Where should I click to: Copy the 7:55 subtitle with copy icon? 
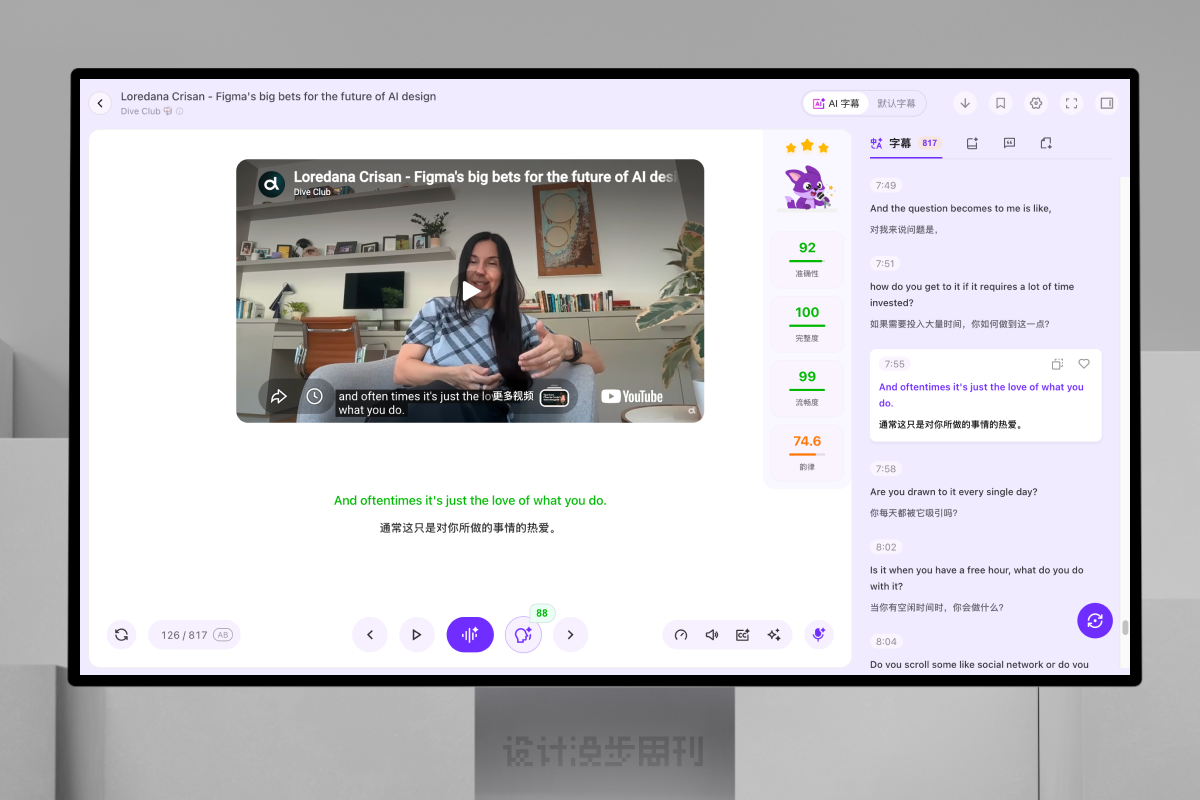(x=1057, y=364)
